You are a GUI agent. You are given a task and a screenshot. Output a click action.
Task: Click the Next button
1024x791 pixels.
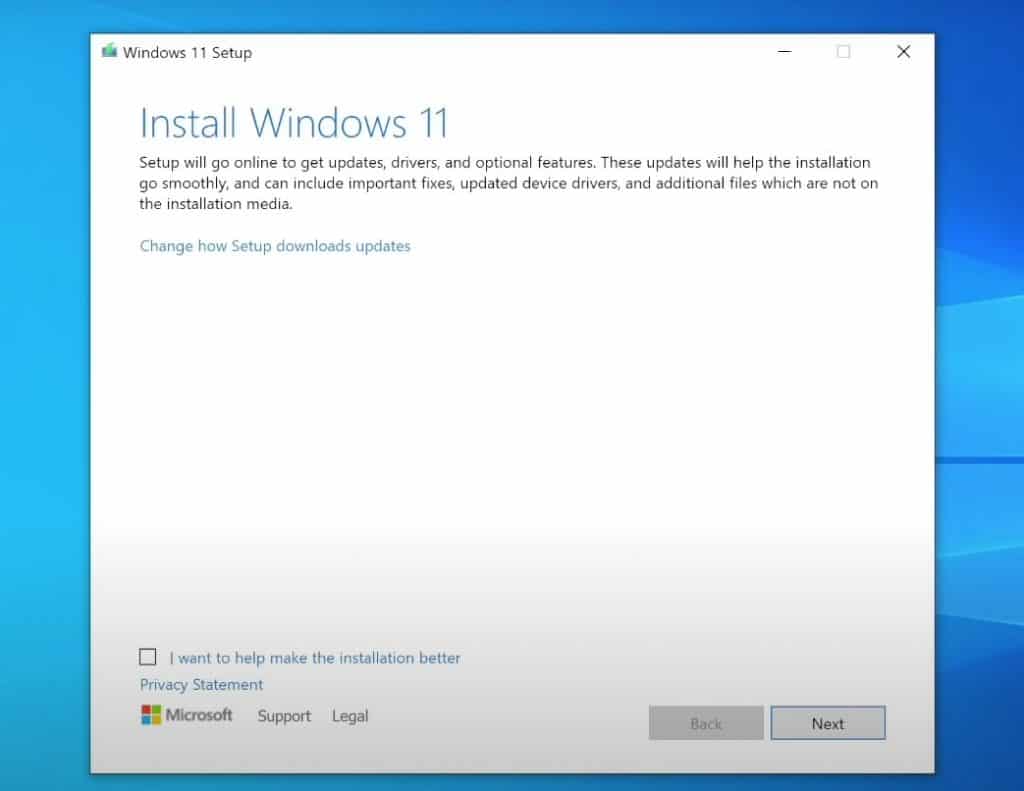(828, 722)
